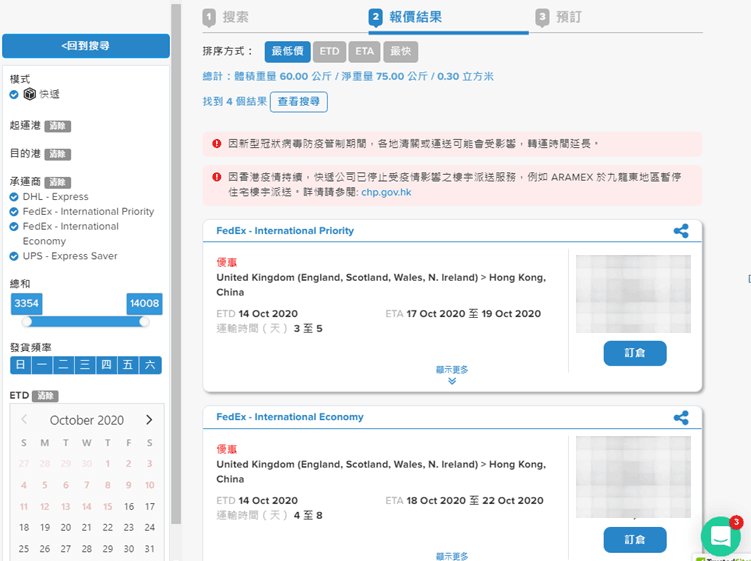Image resolution: width=751 pixels, height=561 pixels.
Task: Open the live chat bubble
Action: [721, 536]
